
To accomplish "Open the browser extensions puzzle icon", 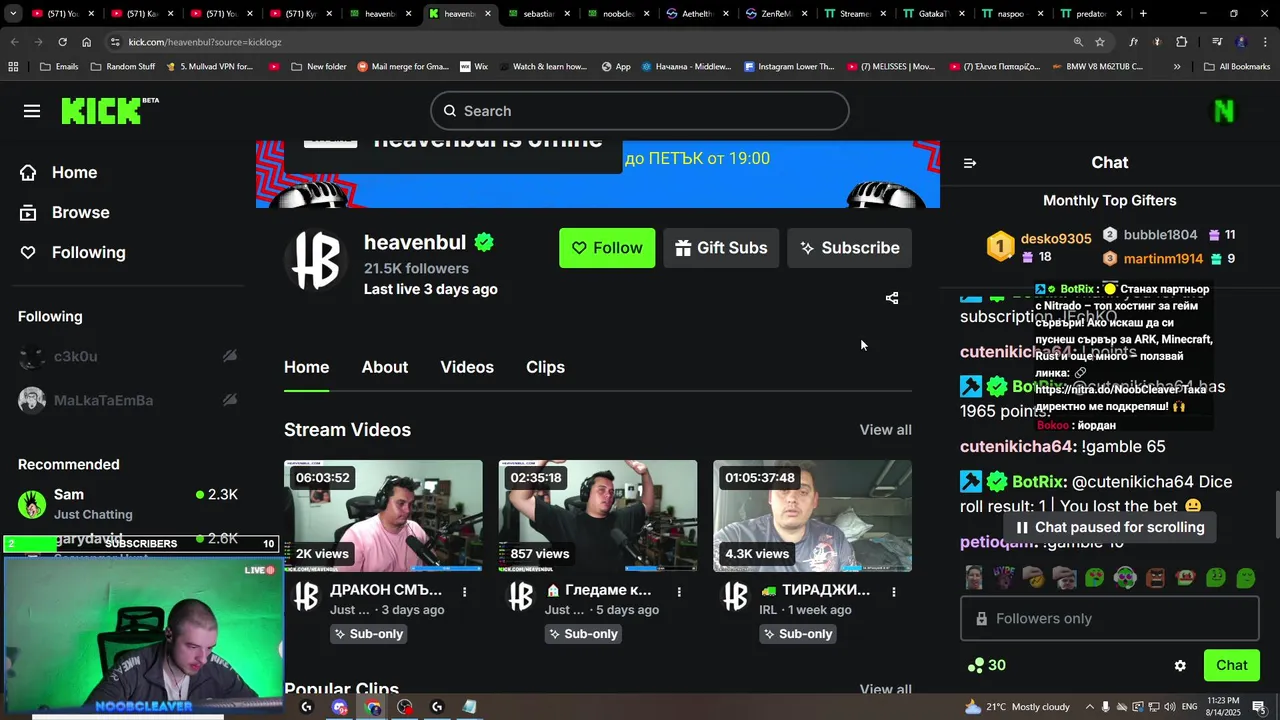I will coord(1182,42).
